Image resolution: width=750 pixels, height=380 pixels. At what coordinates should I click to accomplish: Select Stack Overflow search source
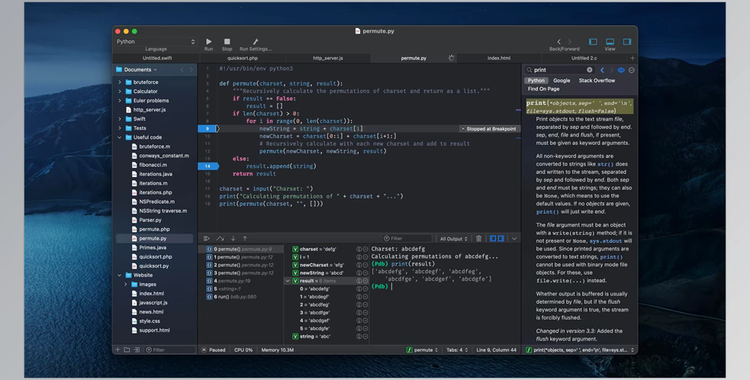(x=596, y=80)
